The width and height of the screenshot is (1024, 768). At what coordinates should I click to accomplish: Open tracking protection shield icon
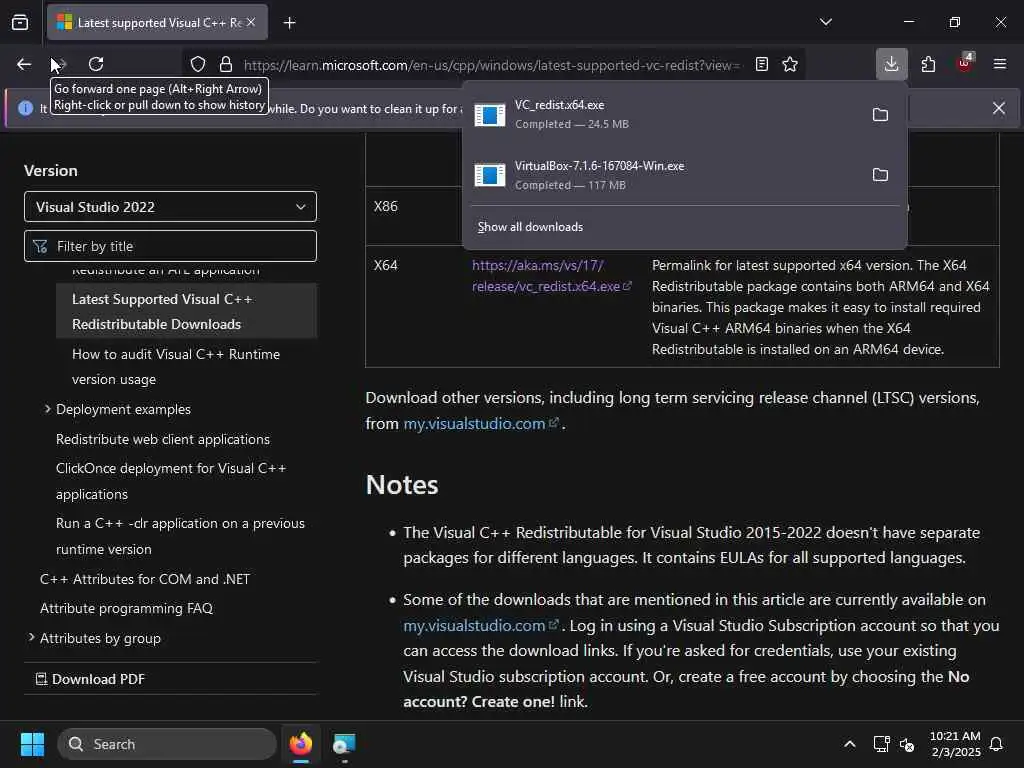coord(198,64)
